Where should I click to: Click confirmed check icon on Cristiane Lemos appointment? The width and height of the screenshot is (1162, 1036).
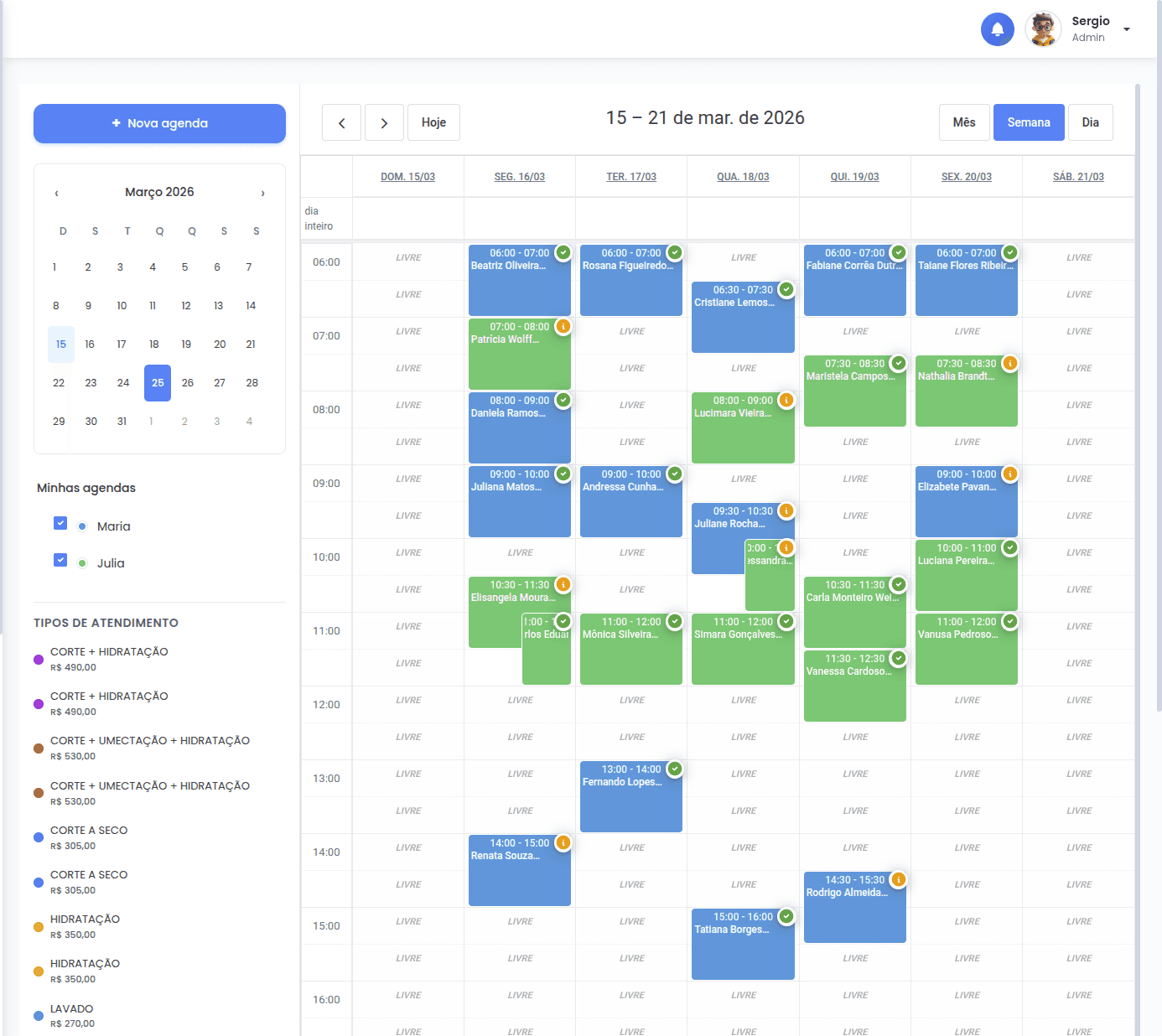click(786, 289)
